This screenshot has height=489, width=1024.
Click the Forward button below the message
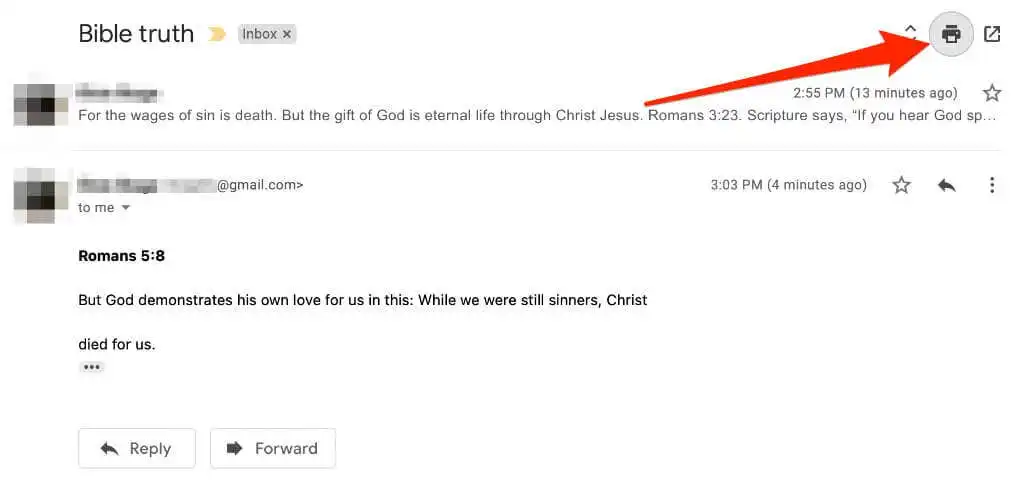coord(273,448)
